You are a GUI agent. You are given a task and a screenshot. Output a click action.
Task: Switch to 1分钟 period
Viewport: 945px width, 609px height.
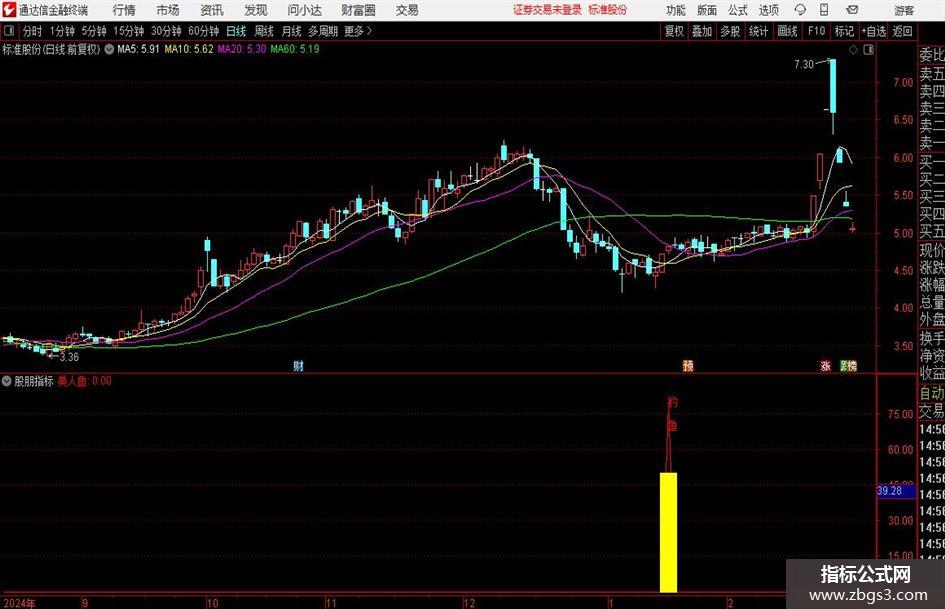61,31
